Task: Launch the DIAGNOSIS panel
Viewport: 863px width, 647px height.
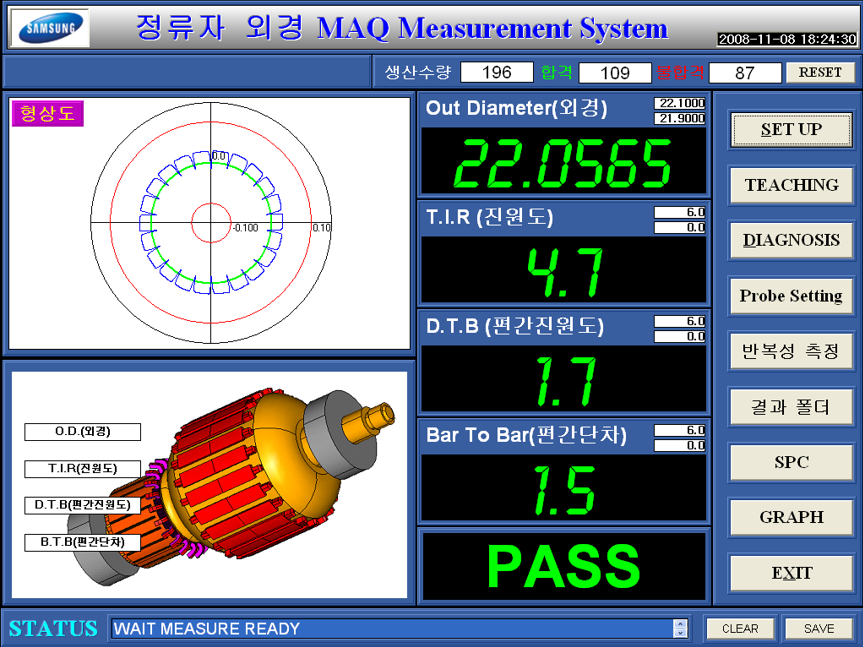Action: [791, 240]
